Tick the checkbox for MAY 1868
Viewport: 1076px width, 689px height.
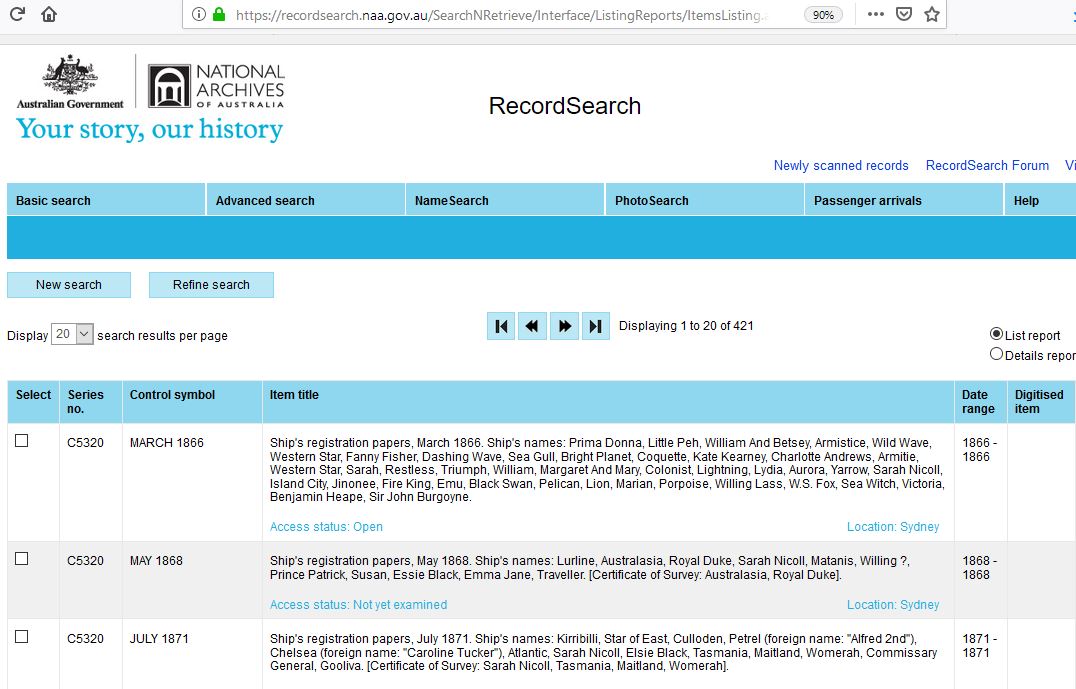coord(22,559)
